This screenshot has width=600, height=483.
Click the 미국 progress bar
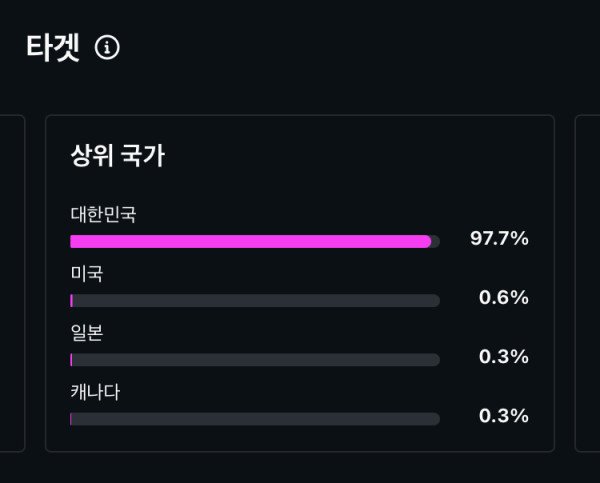pyautogui.click(x=255, y=300)
